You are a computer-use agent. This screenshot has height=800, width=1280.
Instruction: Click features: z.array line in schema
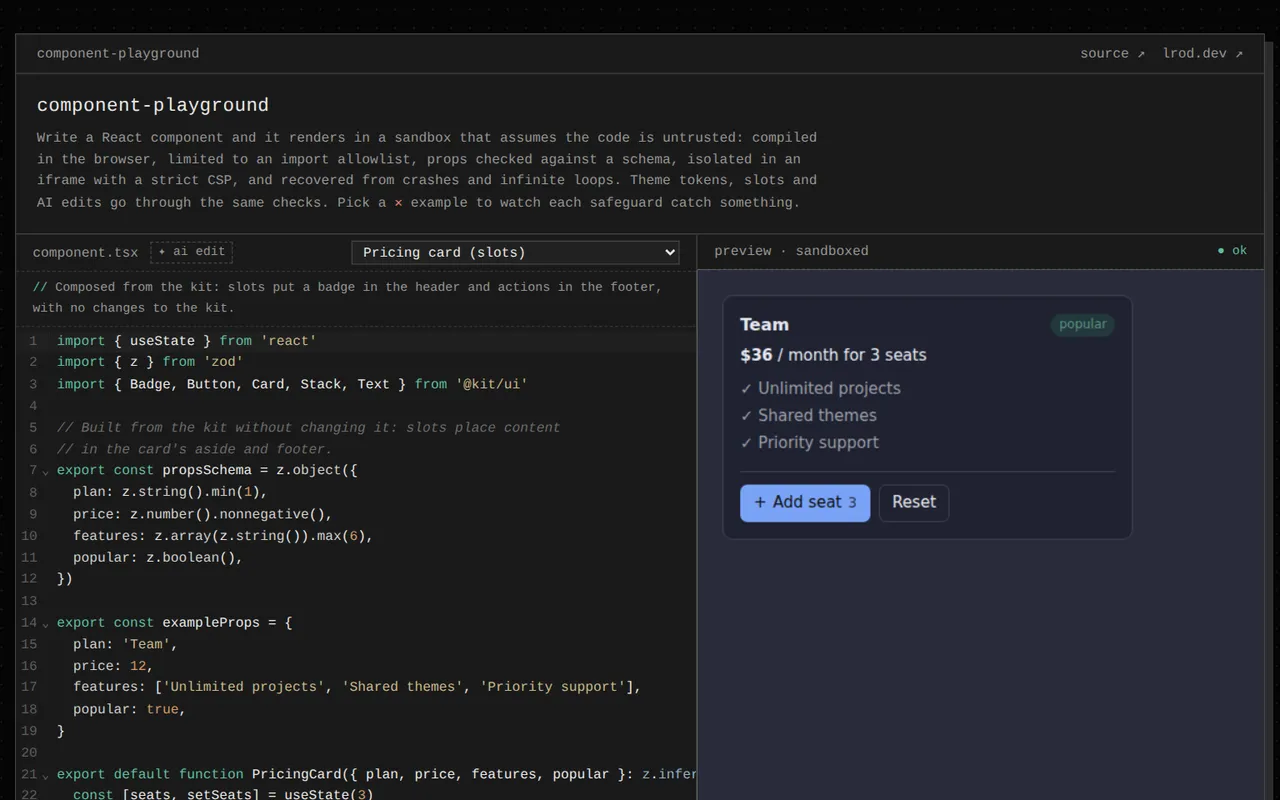(x=223, y=536)
